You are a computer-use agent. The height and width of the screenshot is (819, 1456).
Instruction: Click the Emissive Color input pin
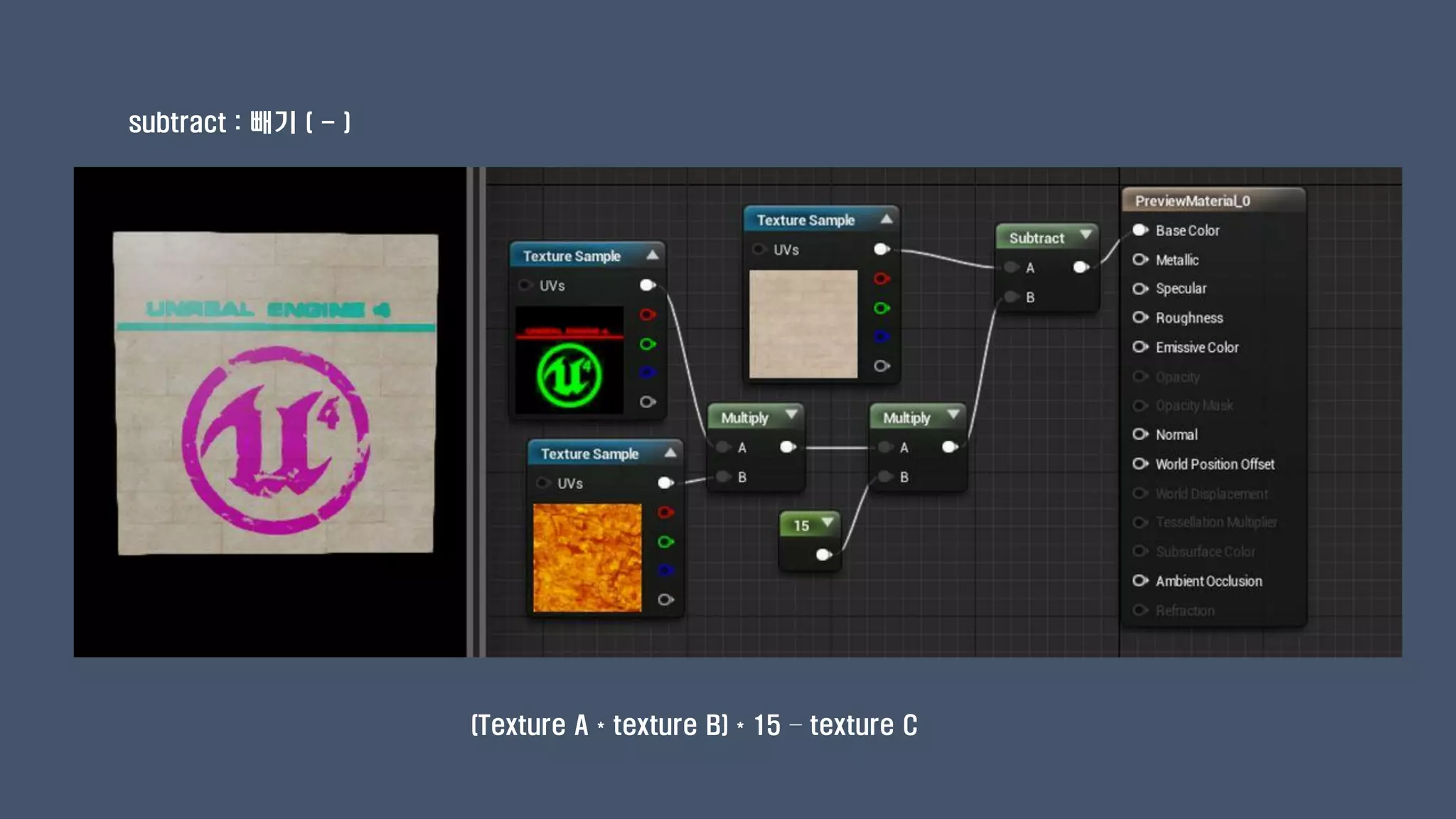click(x=1140, y=347)
